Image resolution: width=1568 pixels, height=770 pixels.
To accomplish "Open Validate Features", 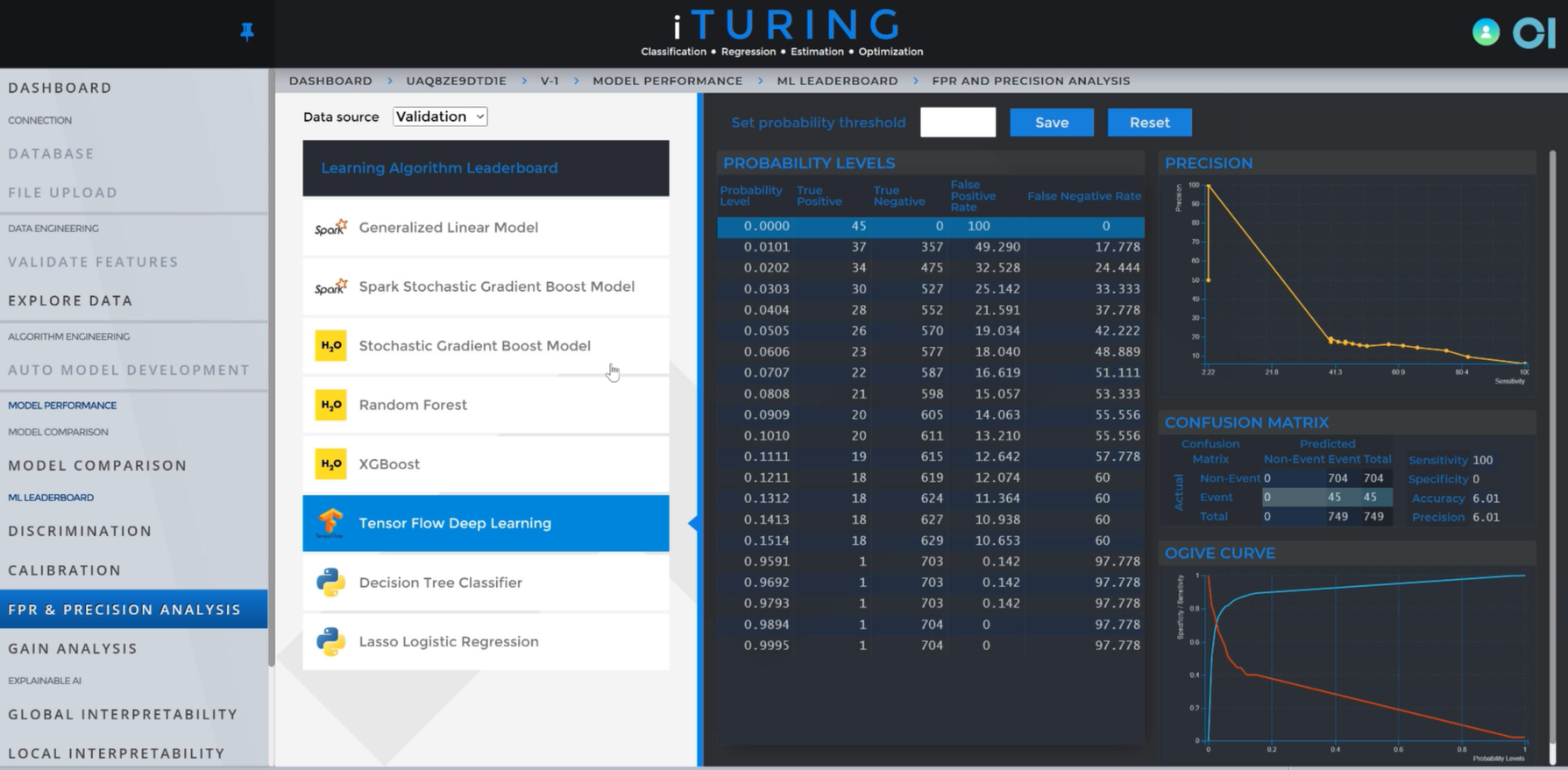I will pyautogui.click(x=93, y=262).
